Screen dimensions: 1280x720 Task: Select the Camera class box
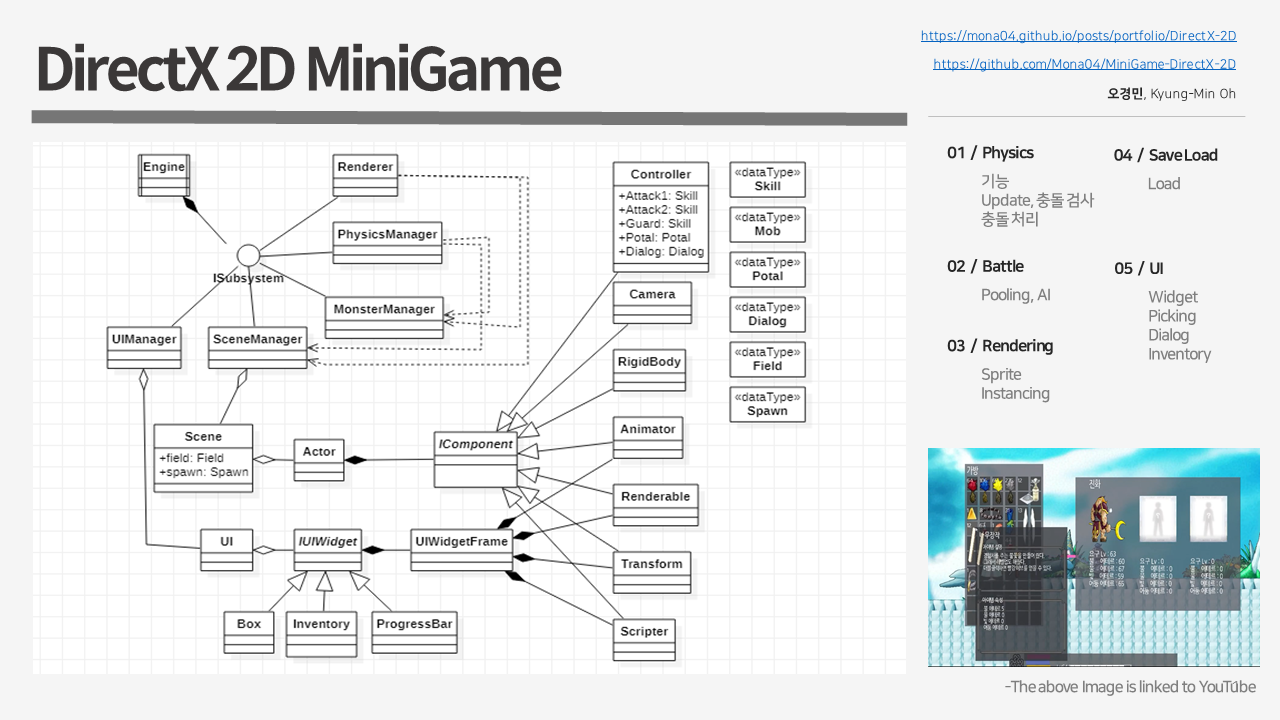652,303
